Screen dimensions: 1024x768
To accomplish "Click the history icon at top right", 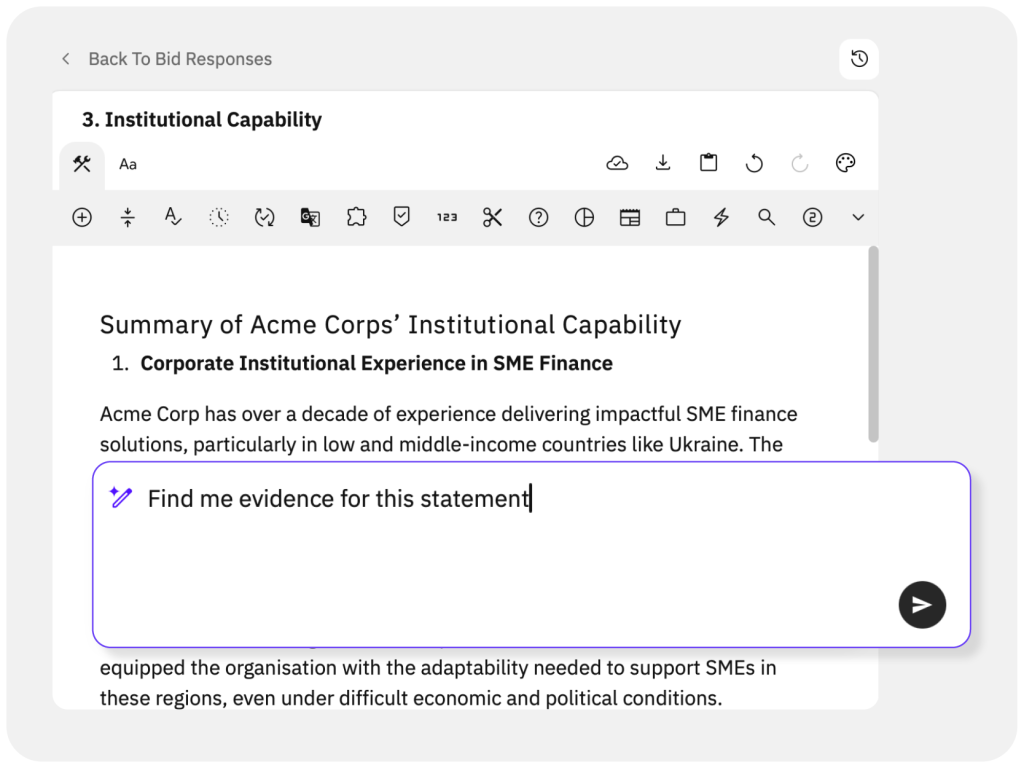I will [x=859, y=59].
